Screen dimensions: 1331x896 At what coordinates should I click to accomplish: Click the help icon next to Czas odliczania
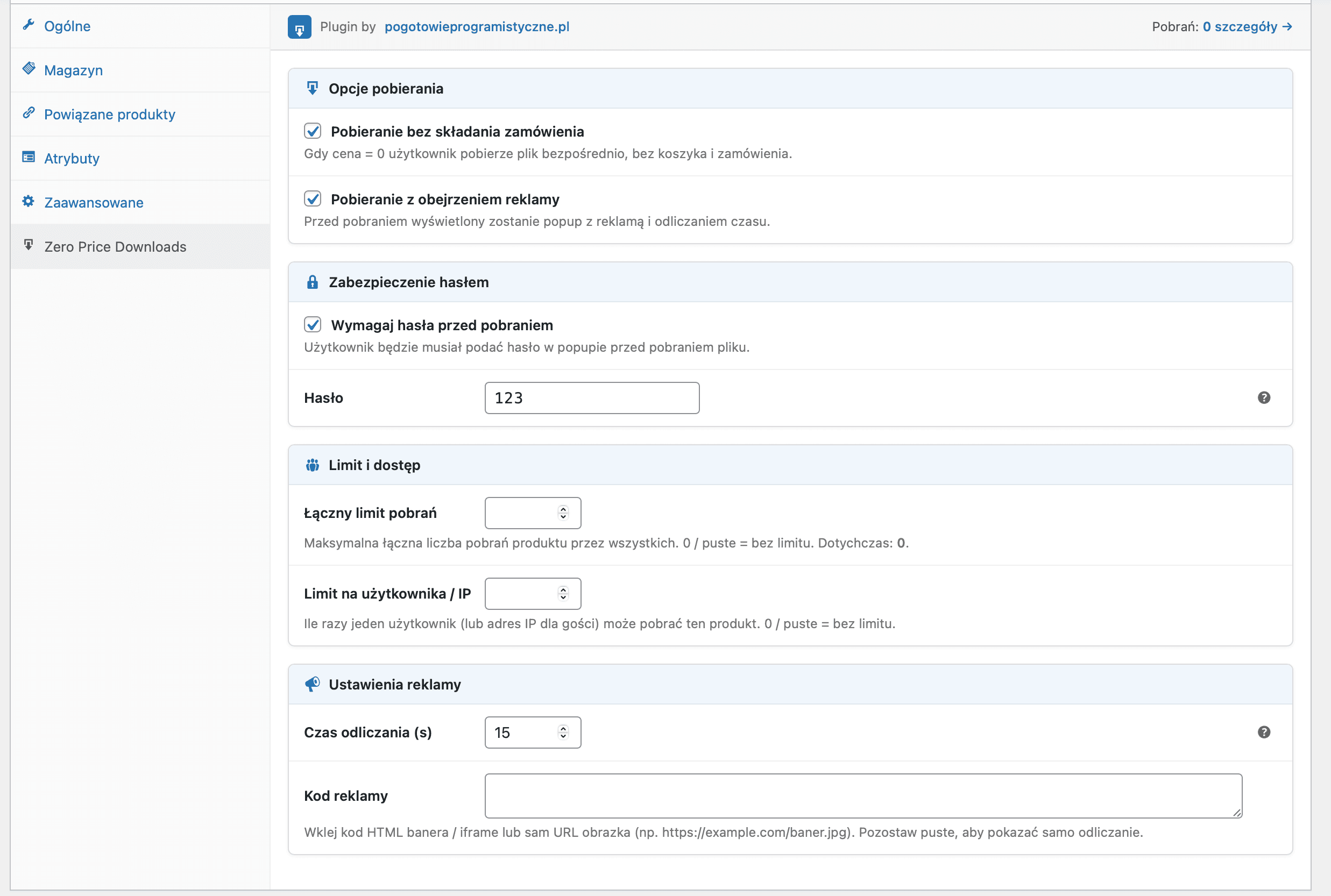click(1264, 732)
